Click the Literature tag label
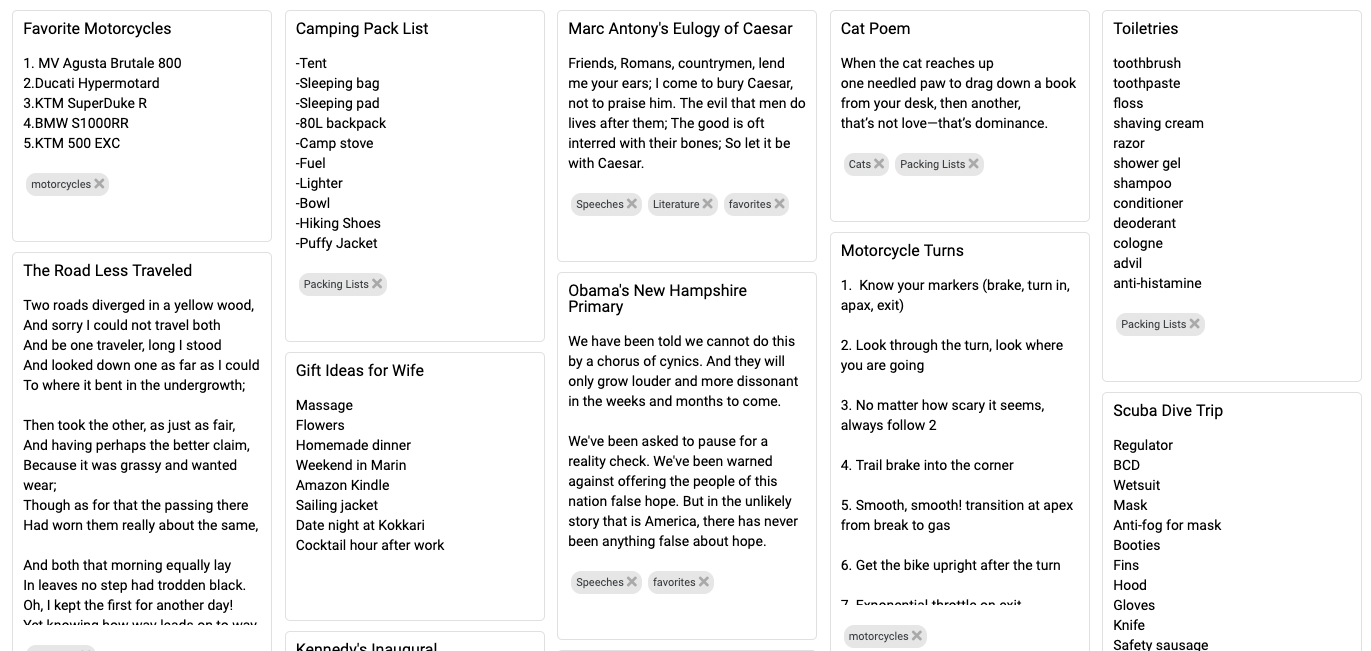This screenshot has height=651, width=1371. pyautogui.click(x=676, y=204)
